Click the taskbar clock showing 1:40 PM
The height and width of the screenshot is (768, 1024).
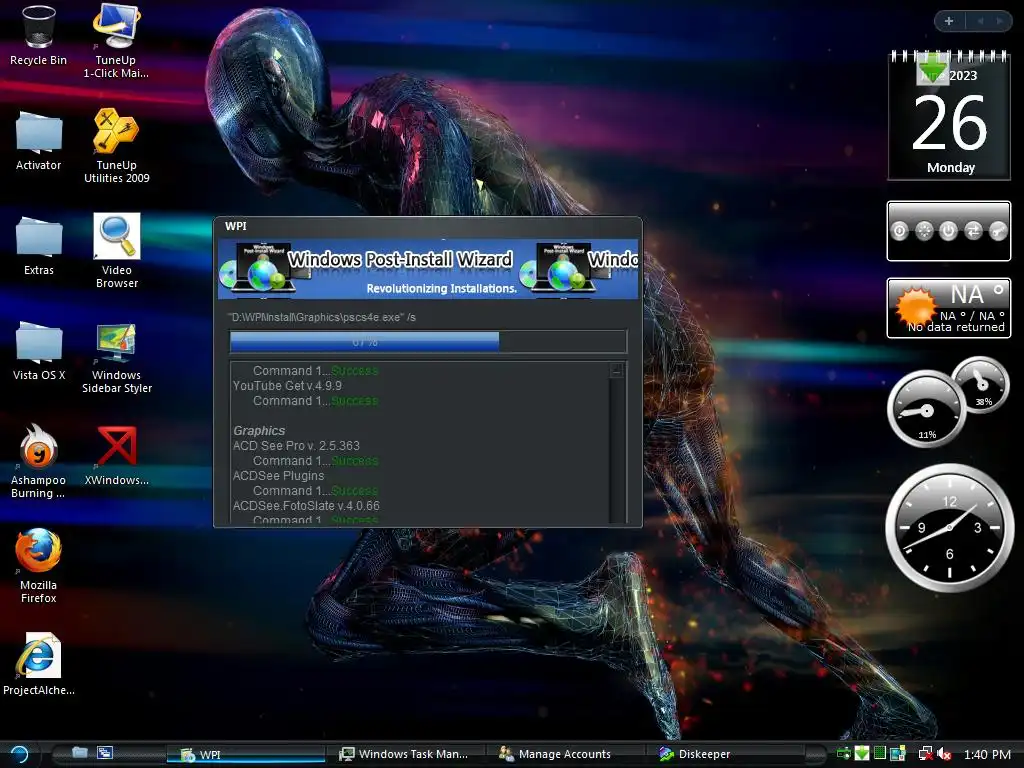[x=987, y=754]
